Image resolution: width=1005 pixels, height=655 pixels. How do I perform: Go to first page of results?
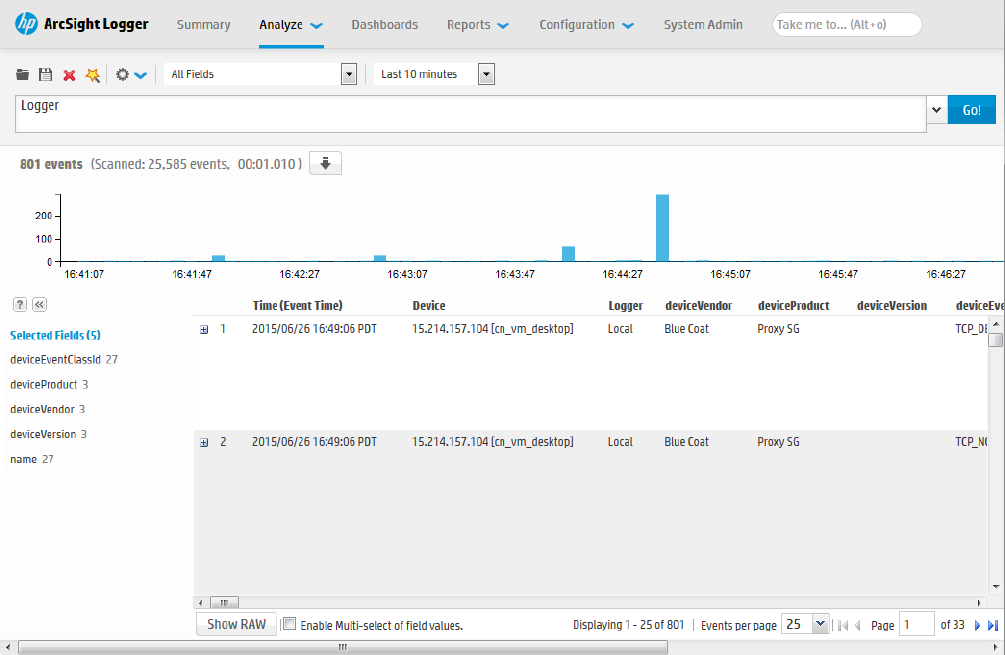[843, 626]
